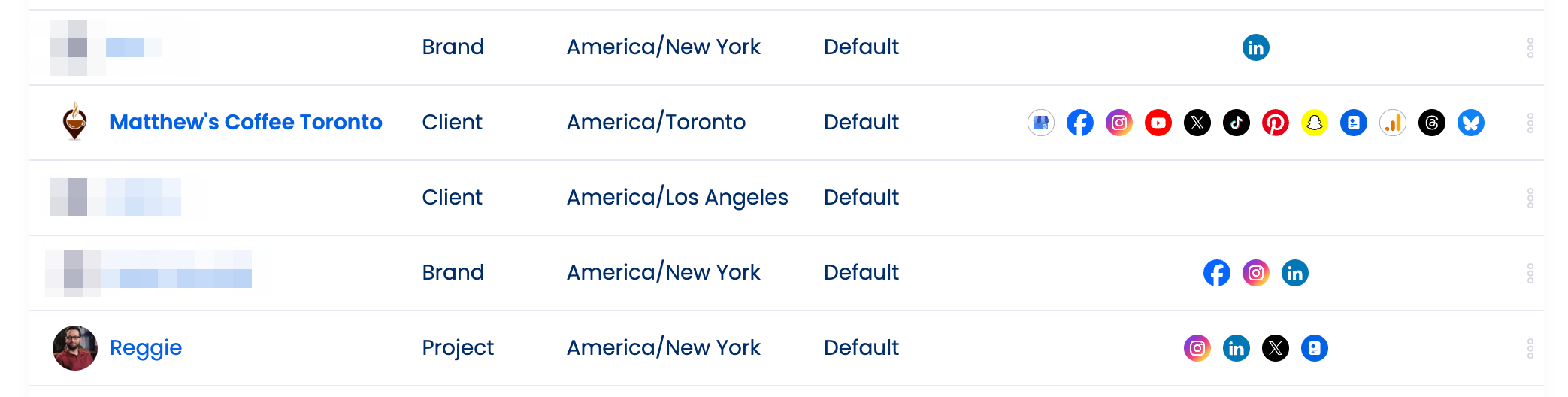The image size is (1568, 397).
Task: Click the Google Analytics icon in Matthew's Coffee row
Action: [x=1393, y=123]
